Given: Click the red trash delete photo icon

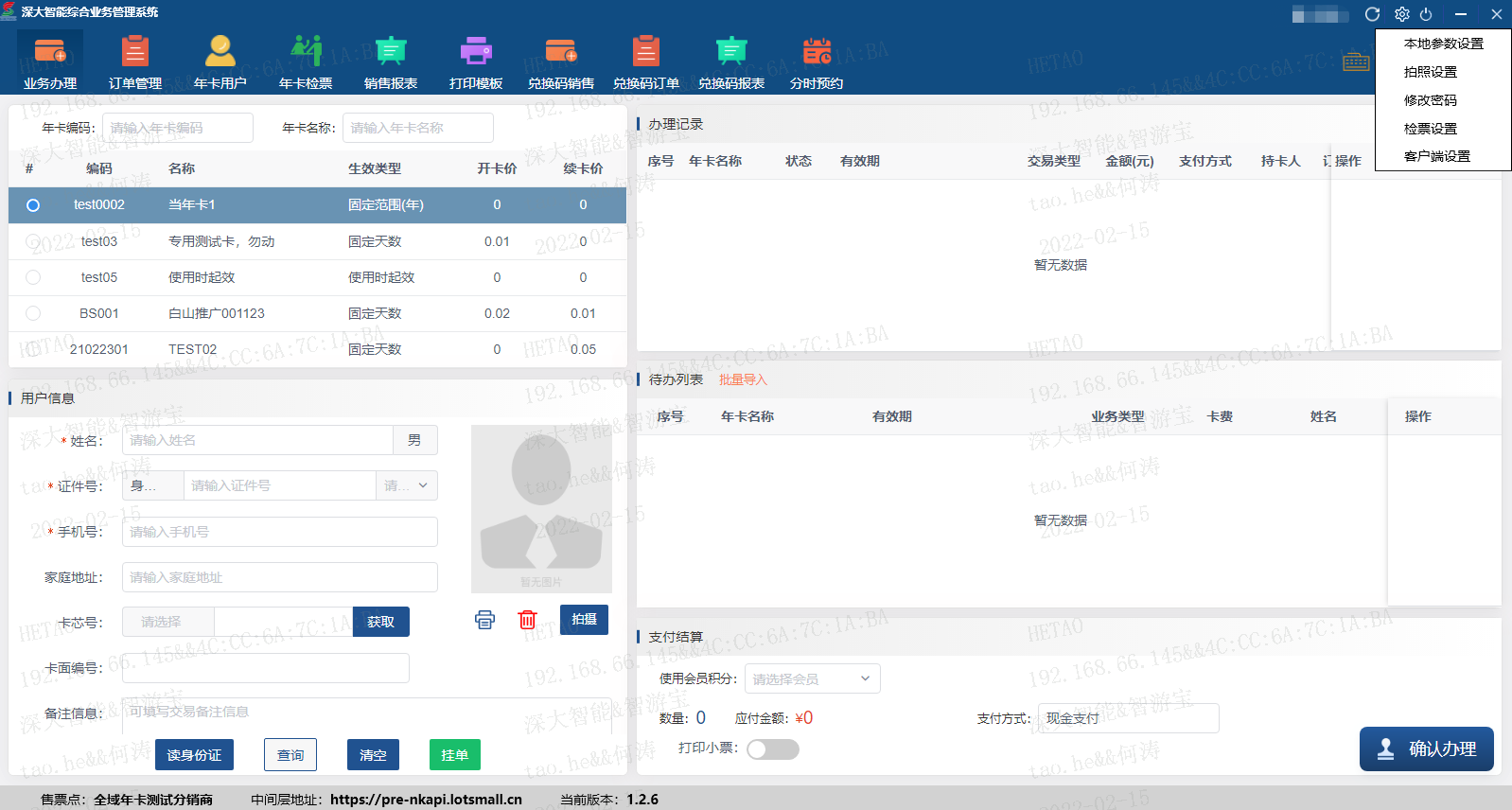Looking at the screenshot, I should pos(527,620).
